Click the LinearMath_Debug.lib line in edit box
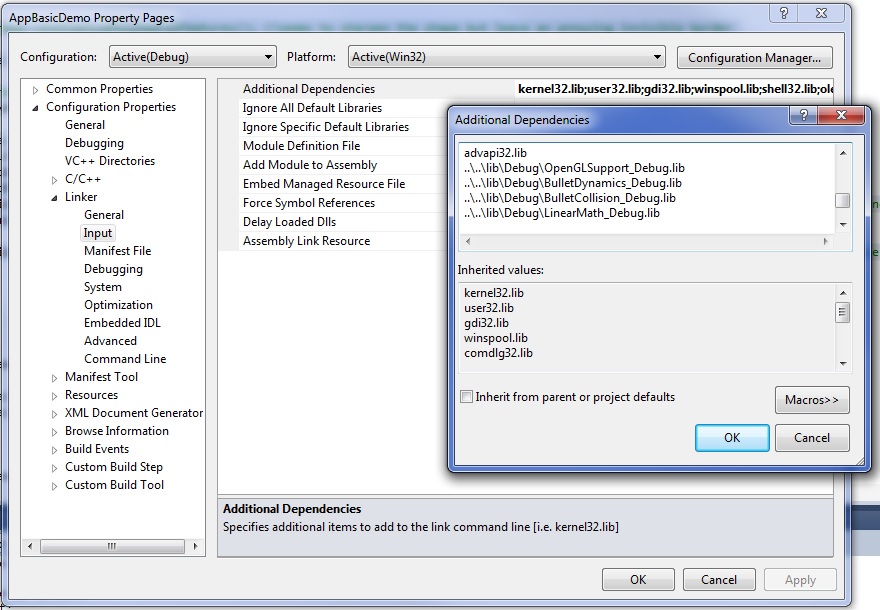The width and height of the screenshot is (880, 610). pyautogui.click(x=562, y=213)
